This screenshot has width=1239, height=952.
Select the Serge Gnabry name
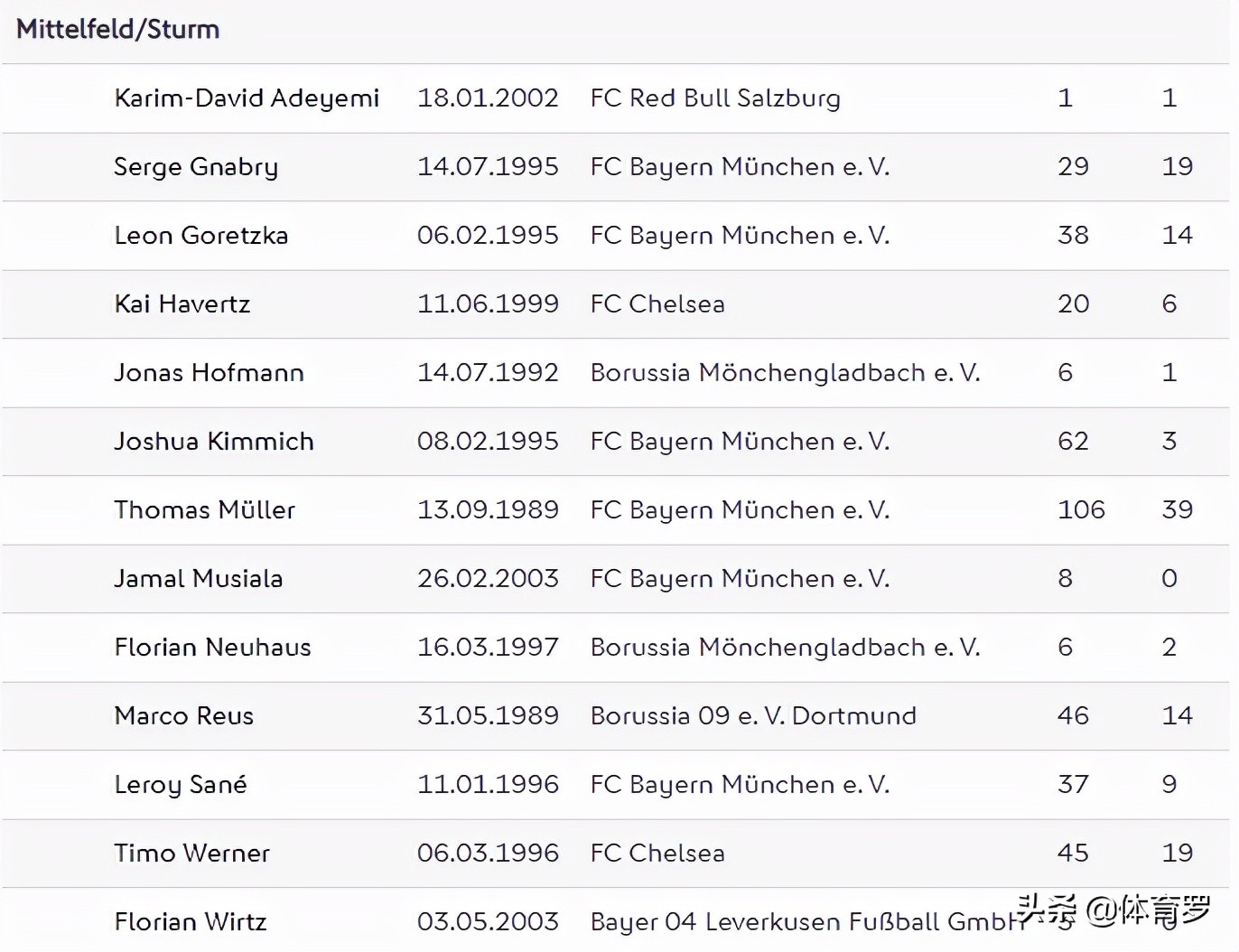(196, 167)
